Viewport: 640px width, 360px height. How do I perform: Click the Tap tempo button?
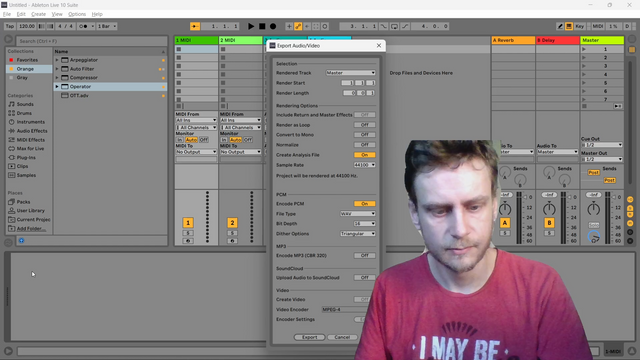(x=10, y=26)
